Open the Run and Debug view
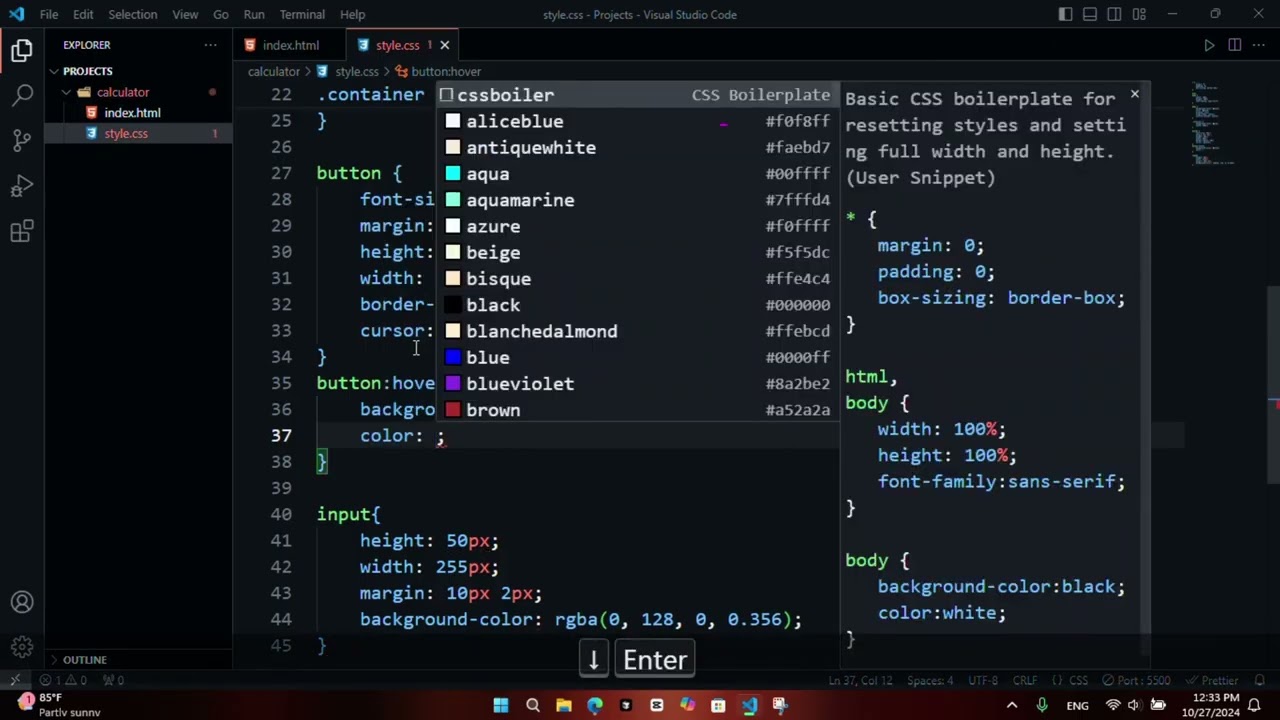The image size is (1280, 720). (x=22, y=187)
